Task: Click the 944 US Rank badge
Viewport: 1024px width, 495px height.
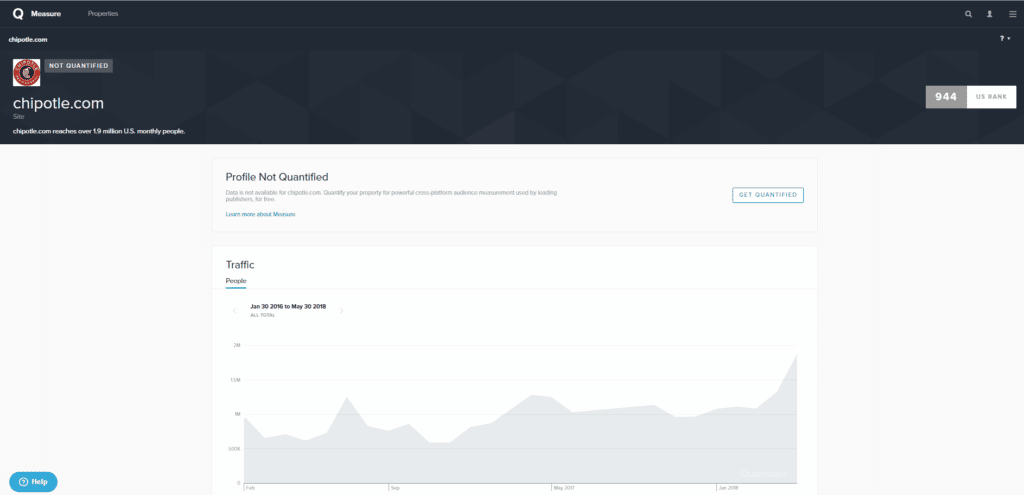Action: pos(971,97)
